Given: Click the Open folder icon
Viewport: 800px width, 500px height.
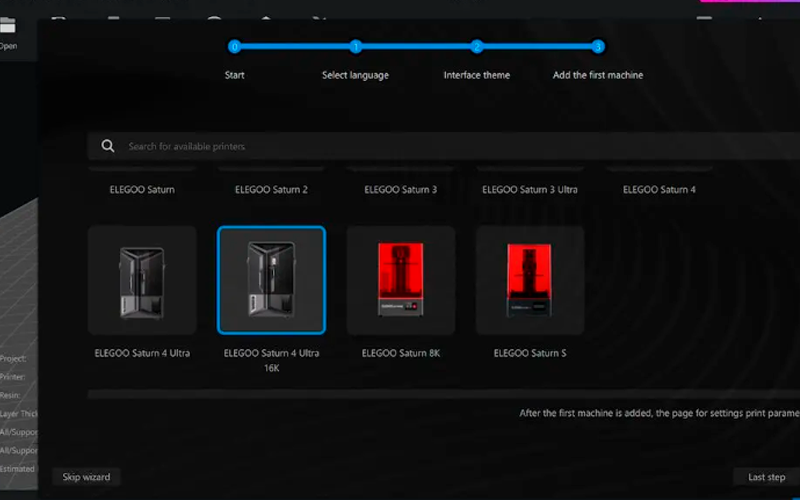Looking at the screenshot, I should pyautogui.click(x=8, y=24).
